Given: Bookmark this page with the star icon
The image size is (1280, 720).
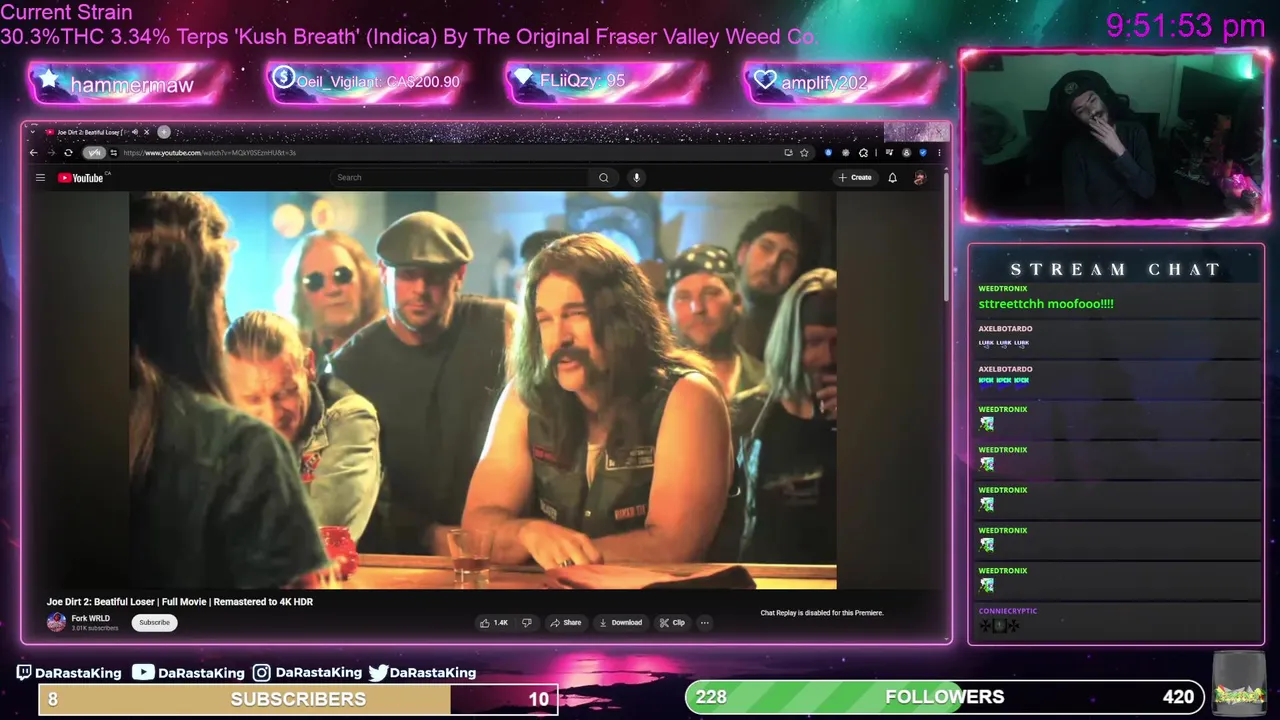Looking at the screenshot, I should (x=804, y=153).
